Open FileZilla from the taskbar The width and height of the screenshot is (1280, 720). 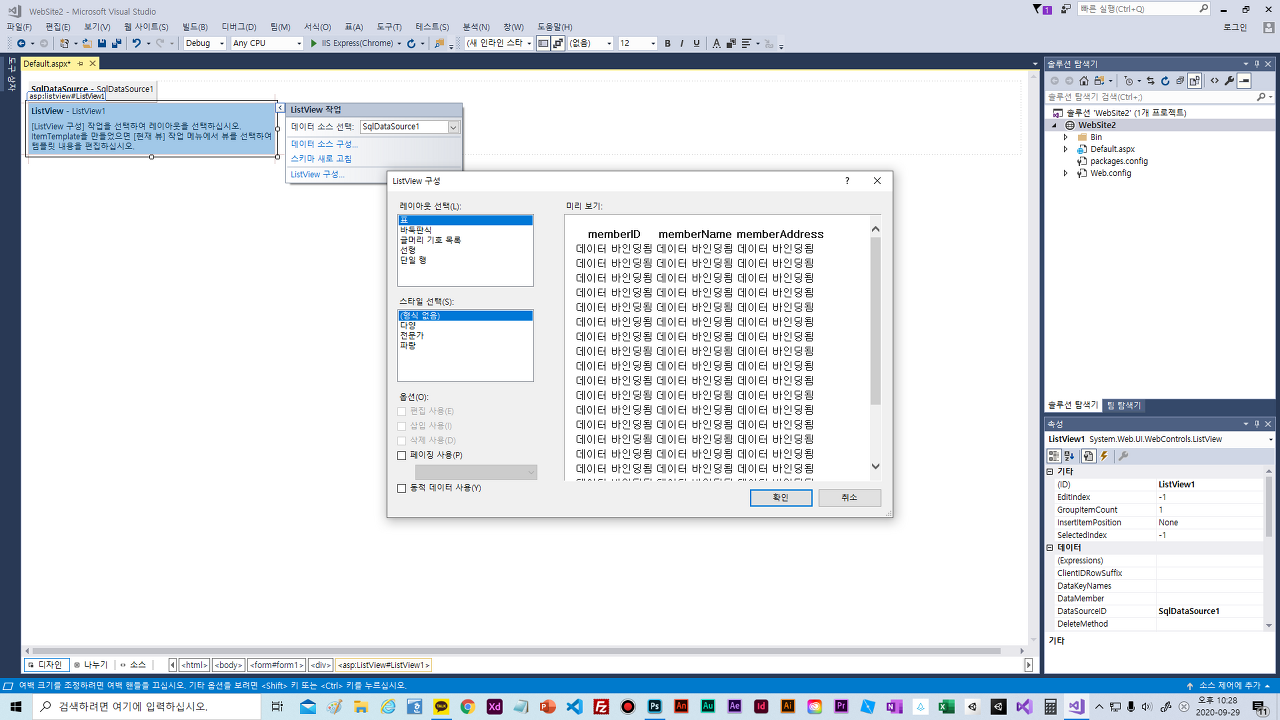click(x=601, y=706)
